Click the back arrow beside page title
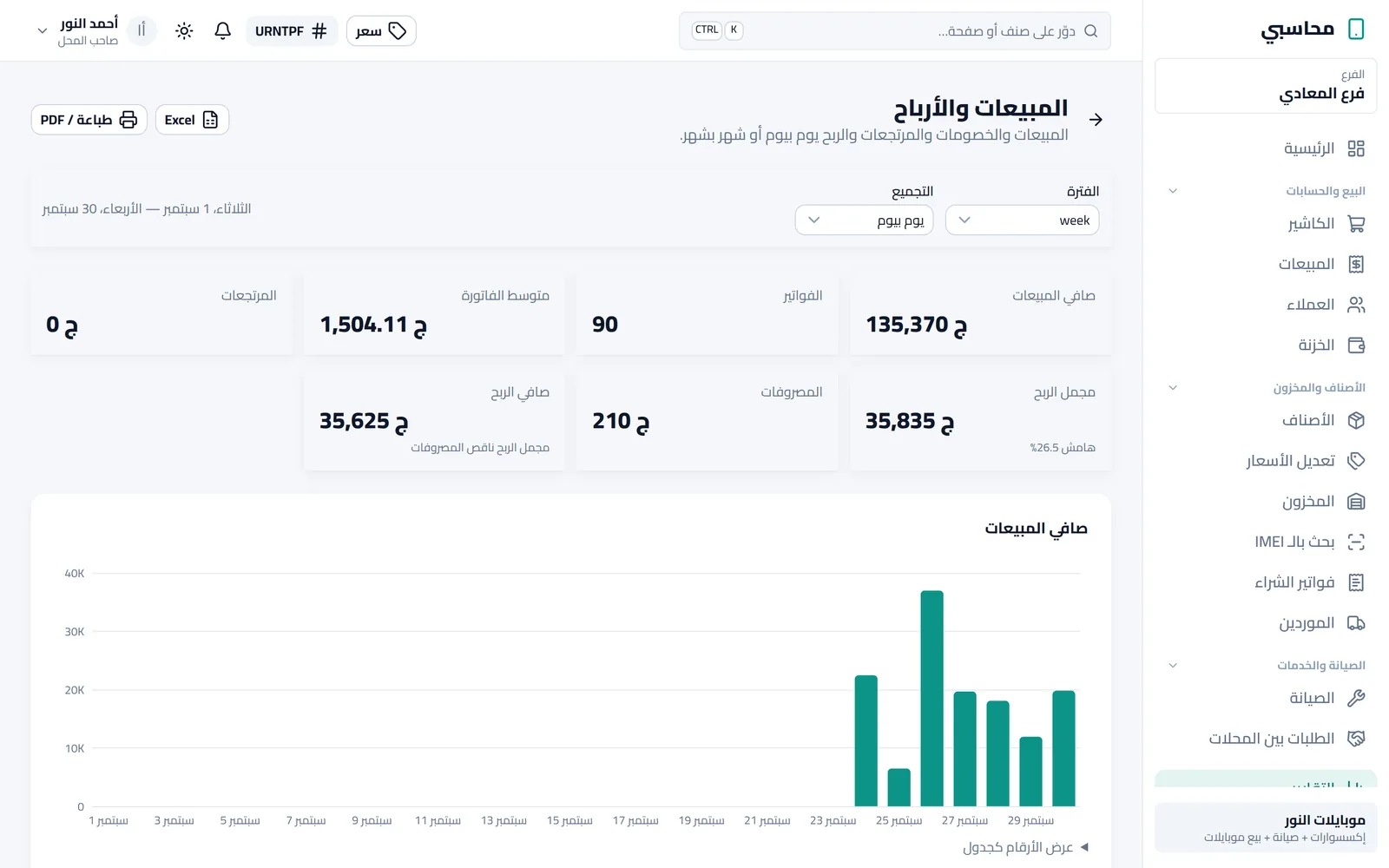Screen dimensions: 1389x868 1096,120
